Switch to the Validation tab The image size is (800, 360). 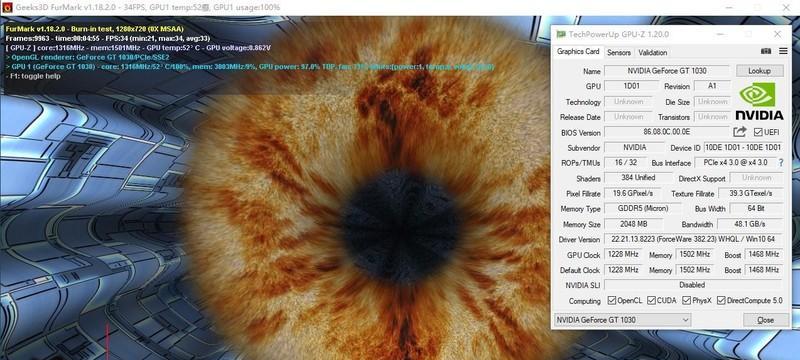pos(653,52)
